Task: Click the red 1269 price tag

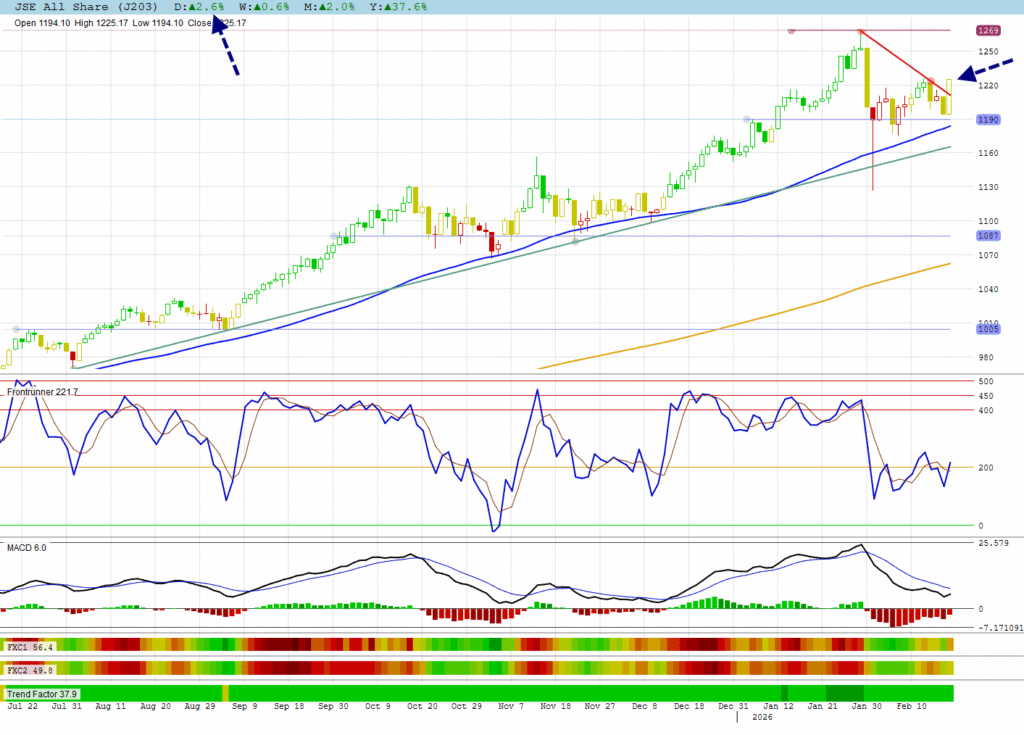Action: 988,31
